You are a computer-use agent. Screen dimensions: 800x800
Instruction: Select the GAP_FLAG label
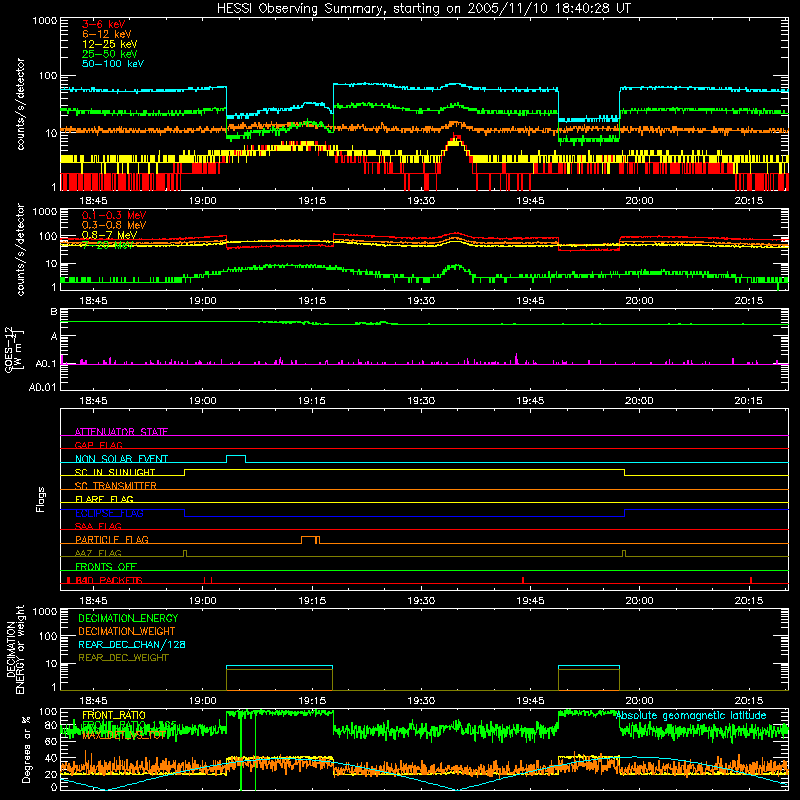(98, 445)
